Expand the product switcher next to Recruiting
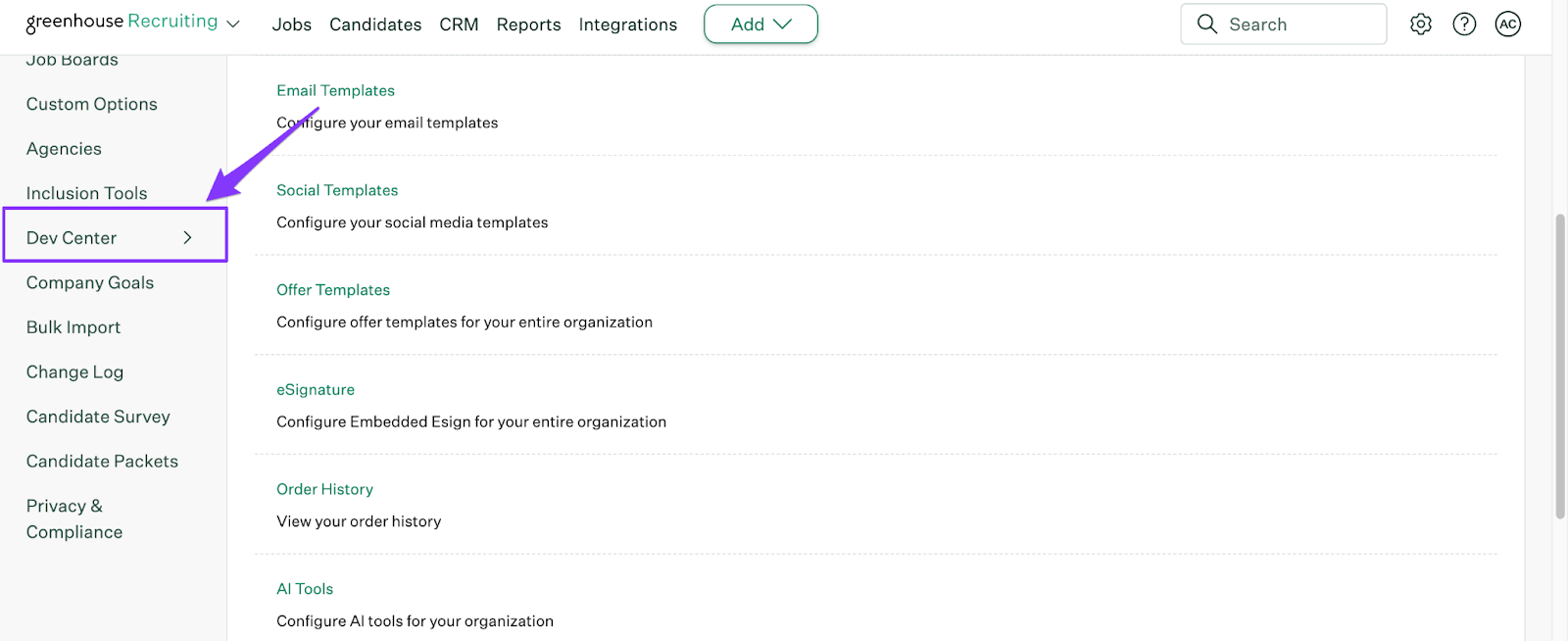The image size is (1568, 641). (233, 25)
